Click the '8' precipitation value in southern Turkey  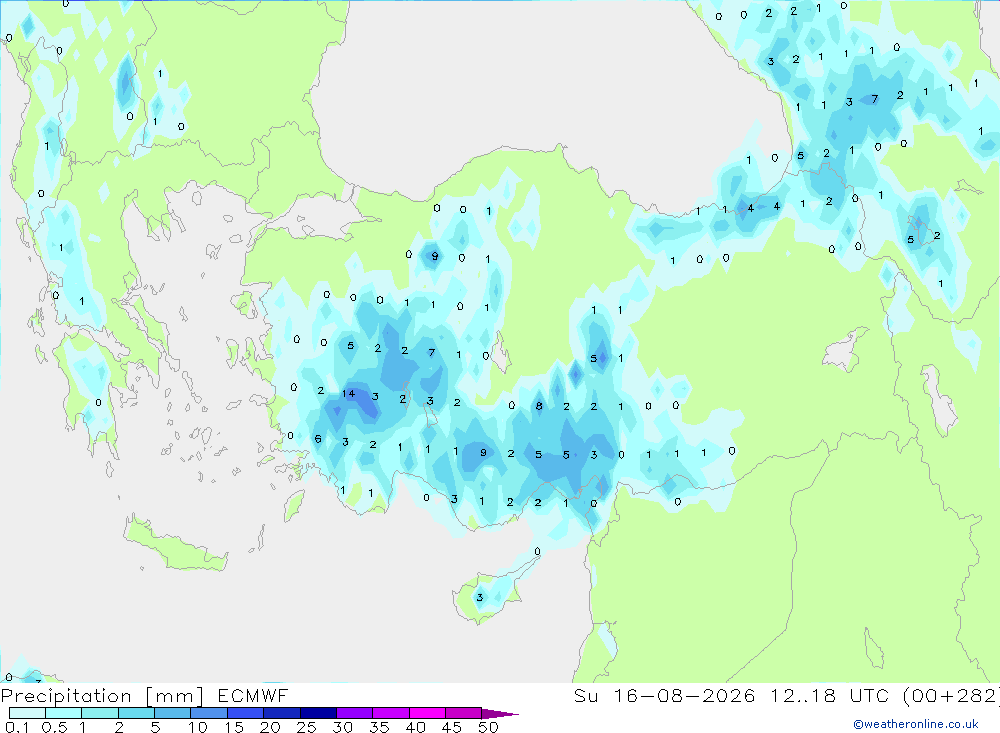point(539,406)
